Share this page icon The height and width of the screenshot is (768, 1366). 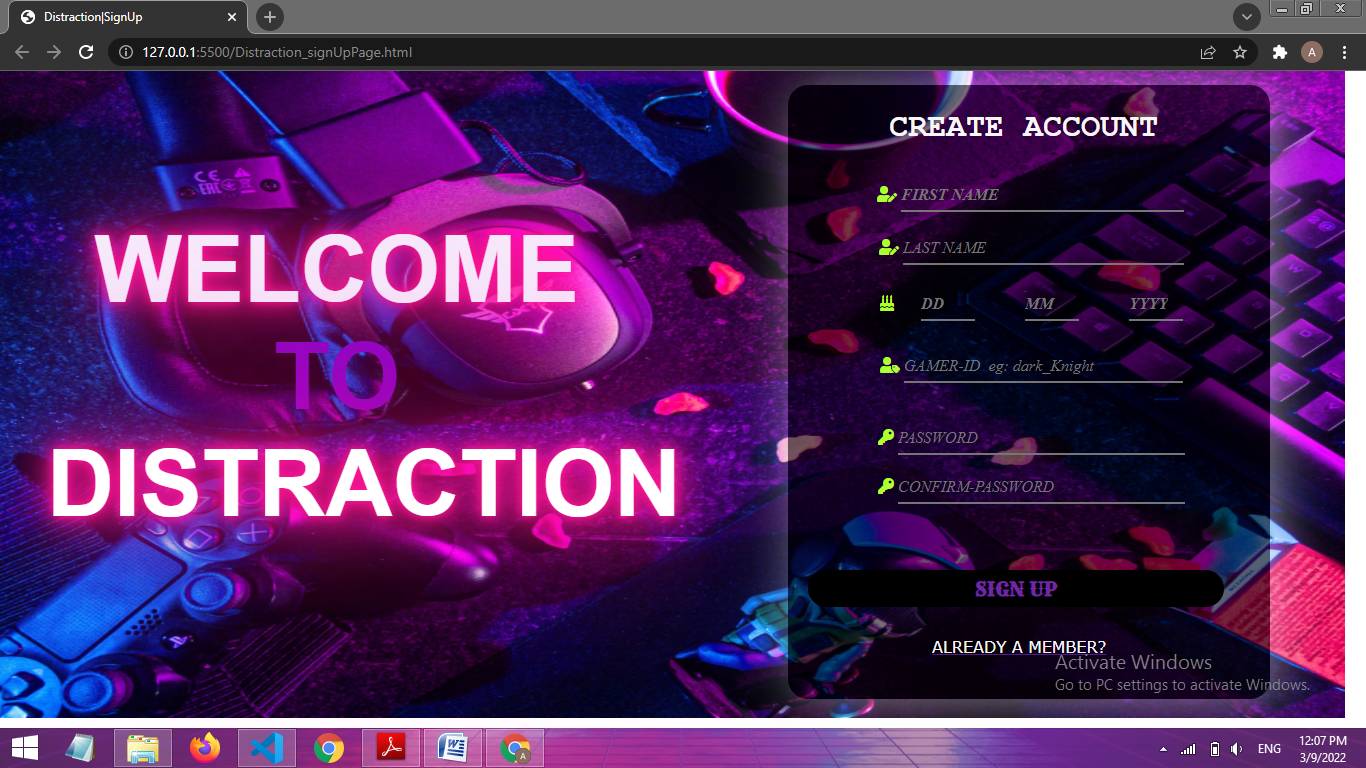point(1208,52)
